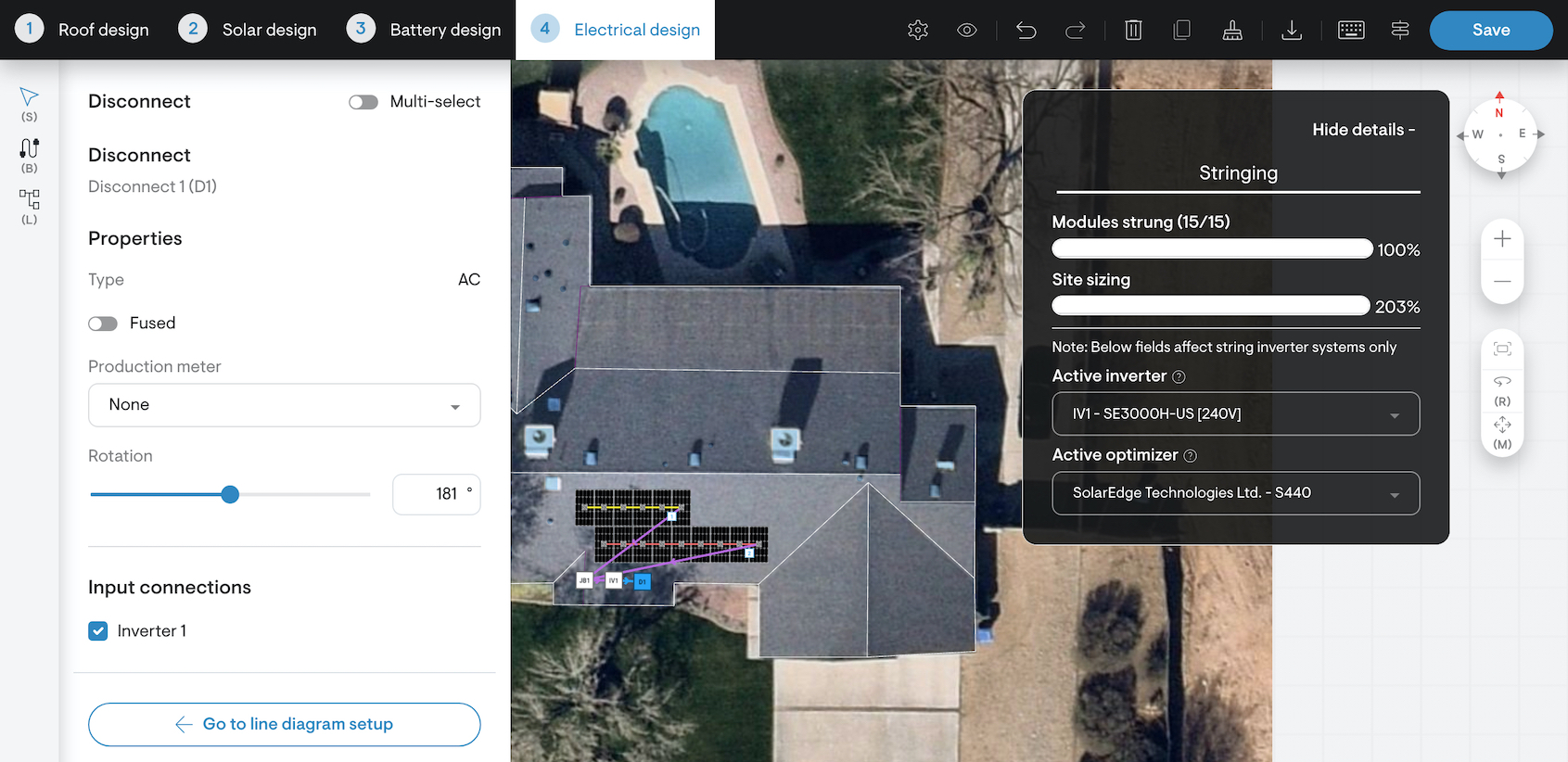Click the trash delete icon
The height and width of the screenshot is (762, 1568).
click(x=1133, y=30)
